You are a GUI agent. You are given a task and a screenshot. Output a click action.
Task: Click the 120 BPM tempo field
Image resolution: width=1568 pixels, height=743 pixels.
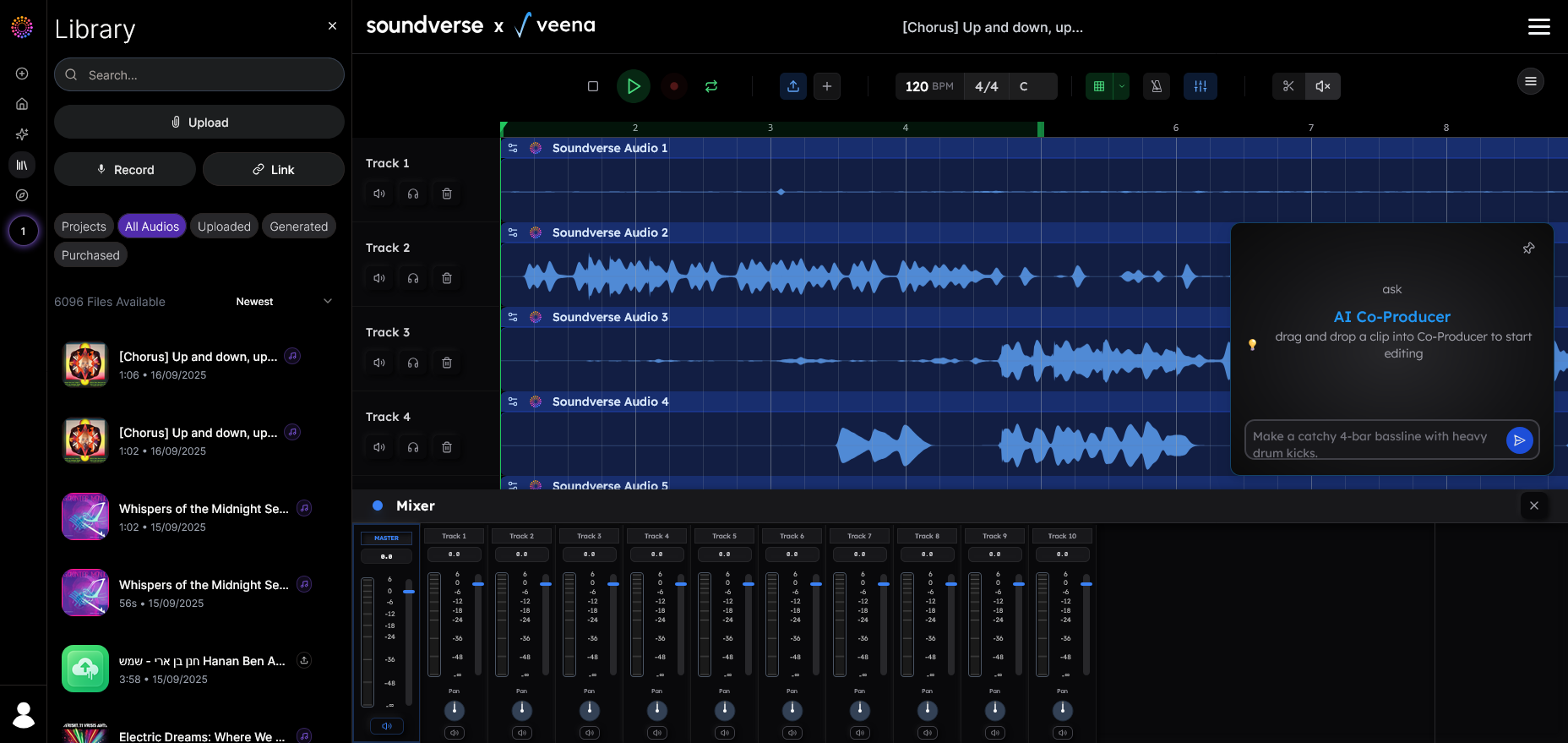point(929,86)
